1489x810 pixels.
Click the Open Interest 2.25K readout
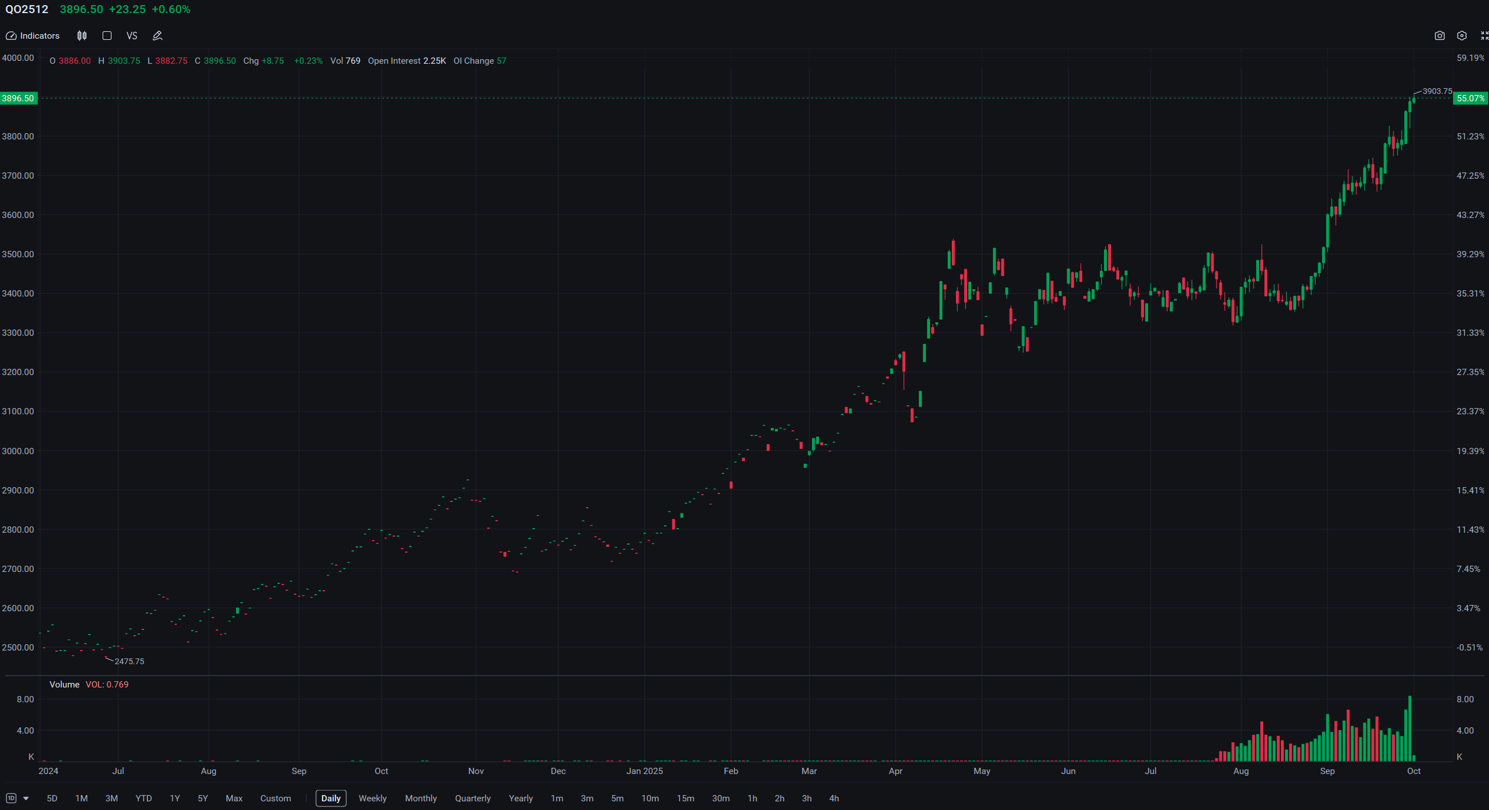pos(407,61)
